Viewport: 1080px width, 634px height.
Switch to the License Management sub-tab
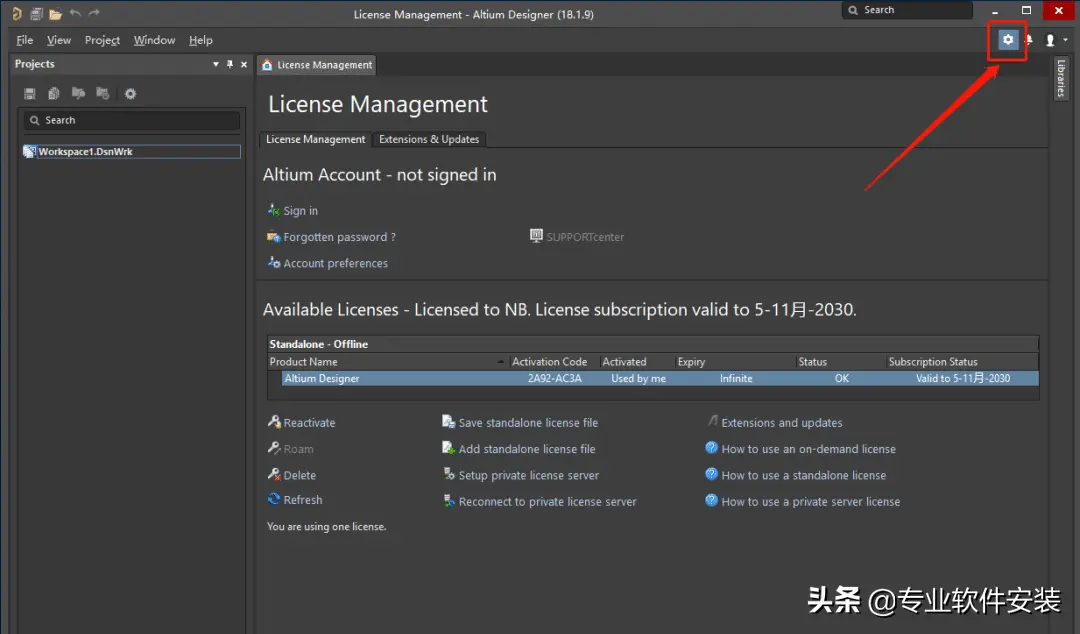(315, 139)
